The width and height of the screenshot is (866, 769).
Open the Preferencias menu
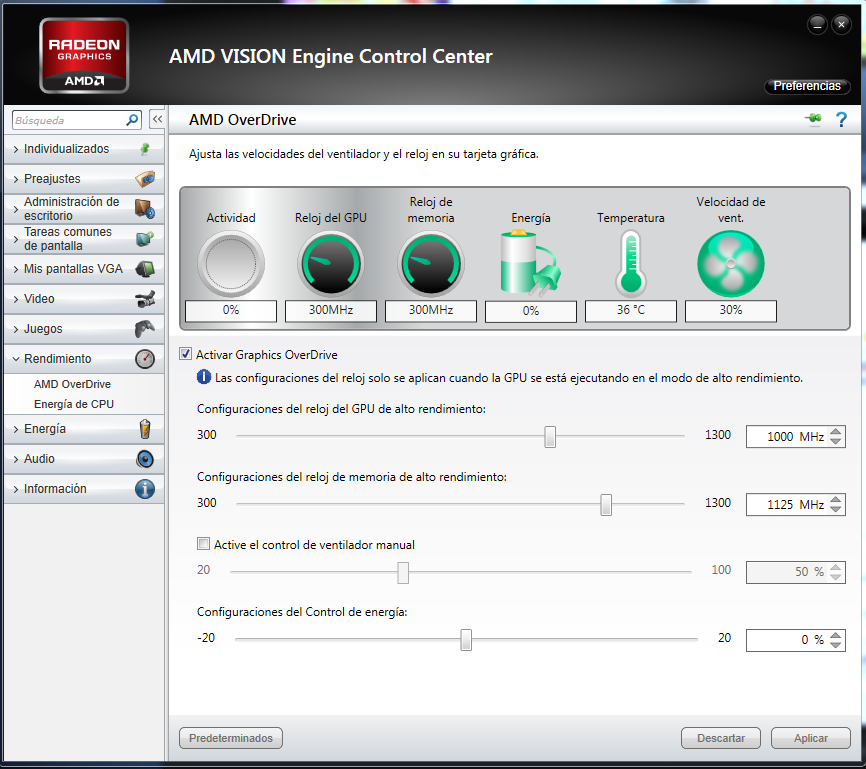click(x=807, y=86)
